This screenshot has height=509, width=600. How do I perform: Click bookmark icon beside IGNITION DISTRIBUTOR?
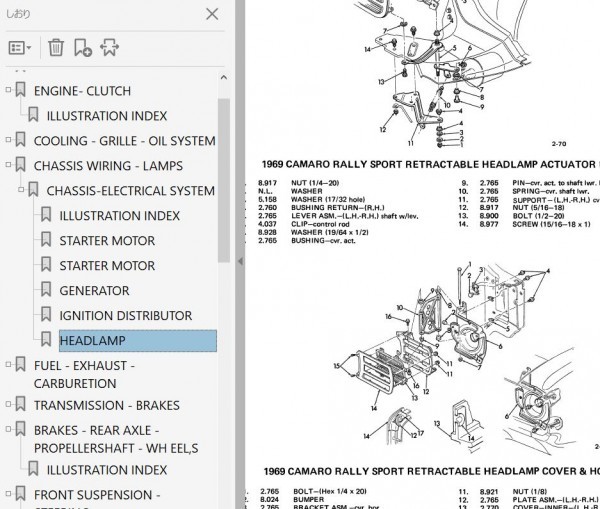point(46,314)
